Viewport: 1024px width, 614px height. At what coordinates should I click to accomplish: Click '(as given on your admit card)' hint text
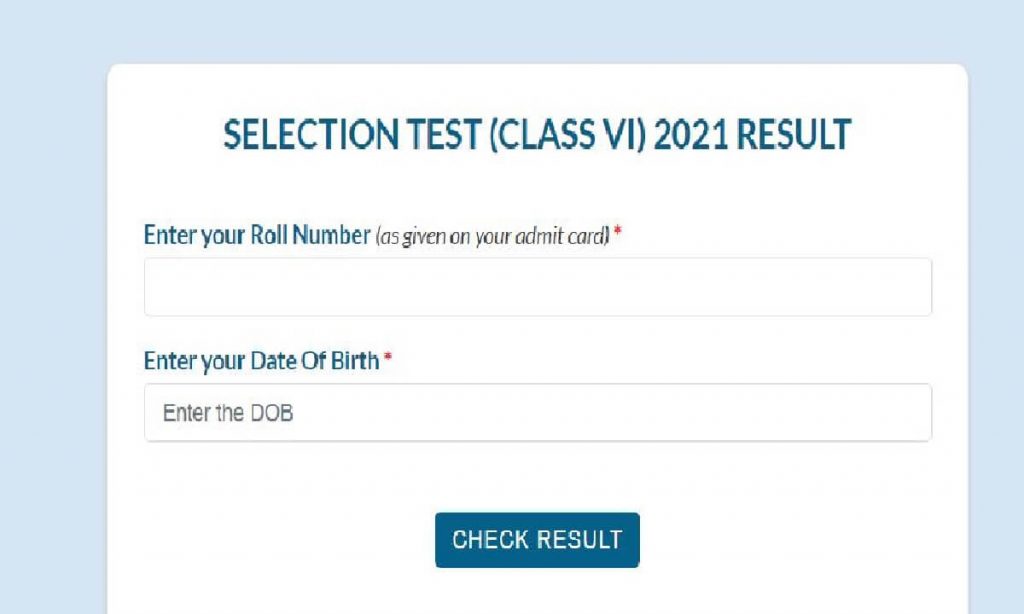coord(496,236)
